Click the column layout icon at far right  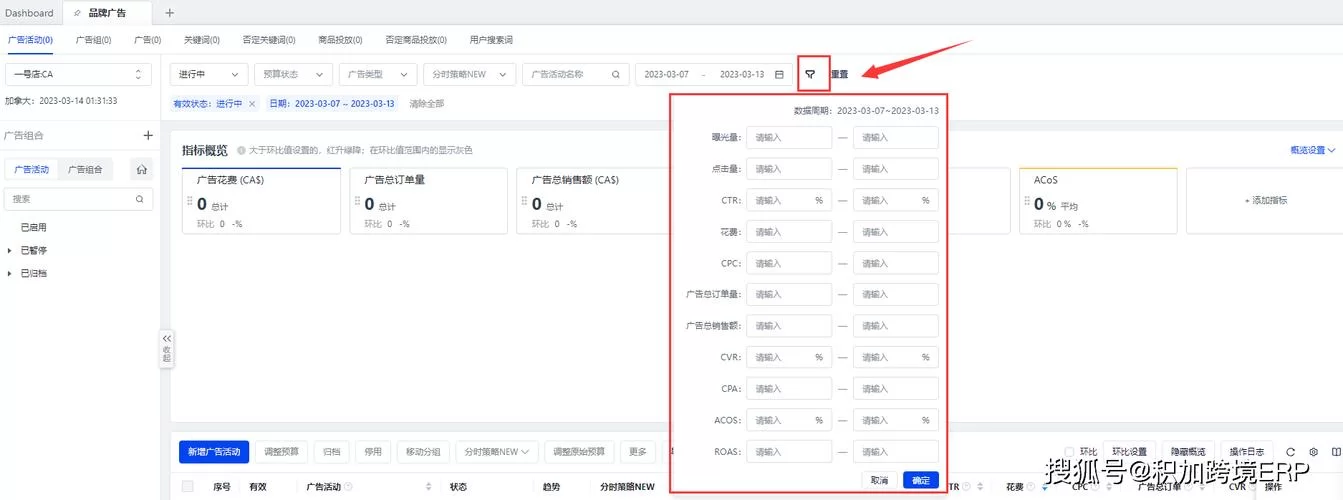(1336, 452)
